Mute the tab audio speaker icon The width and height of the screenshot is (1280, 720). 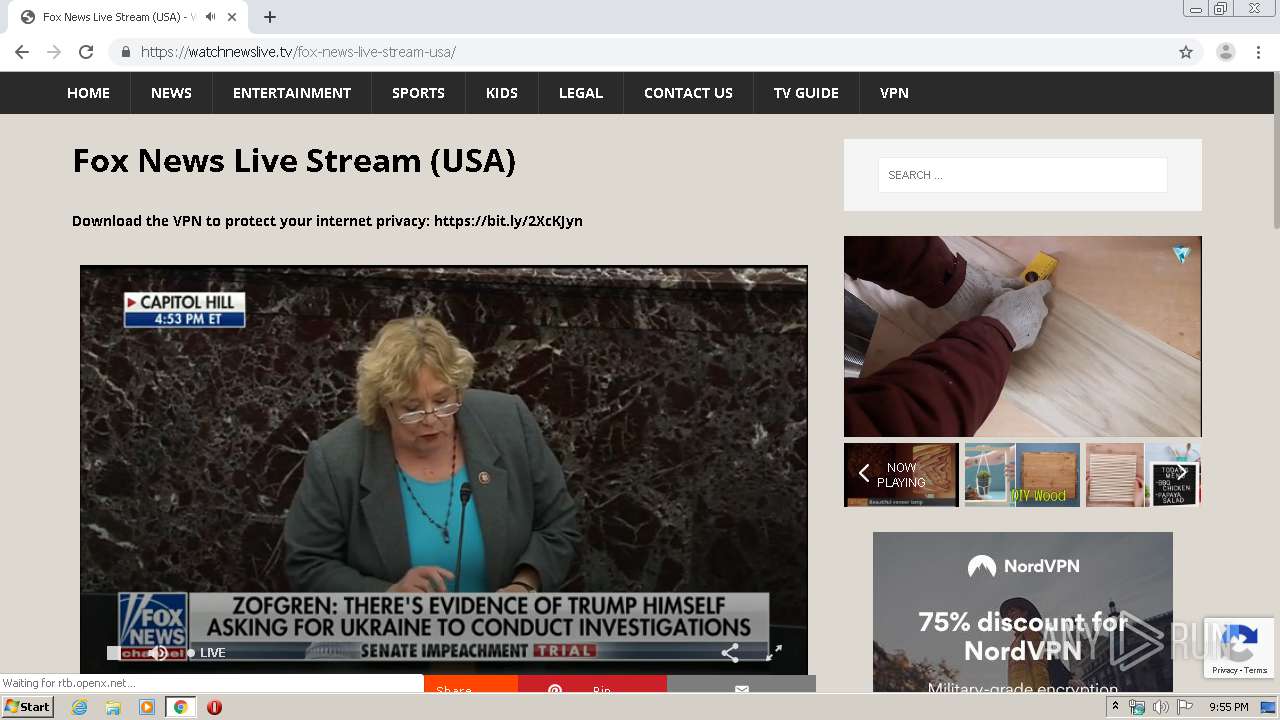tap(211, 17)
